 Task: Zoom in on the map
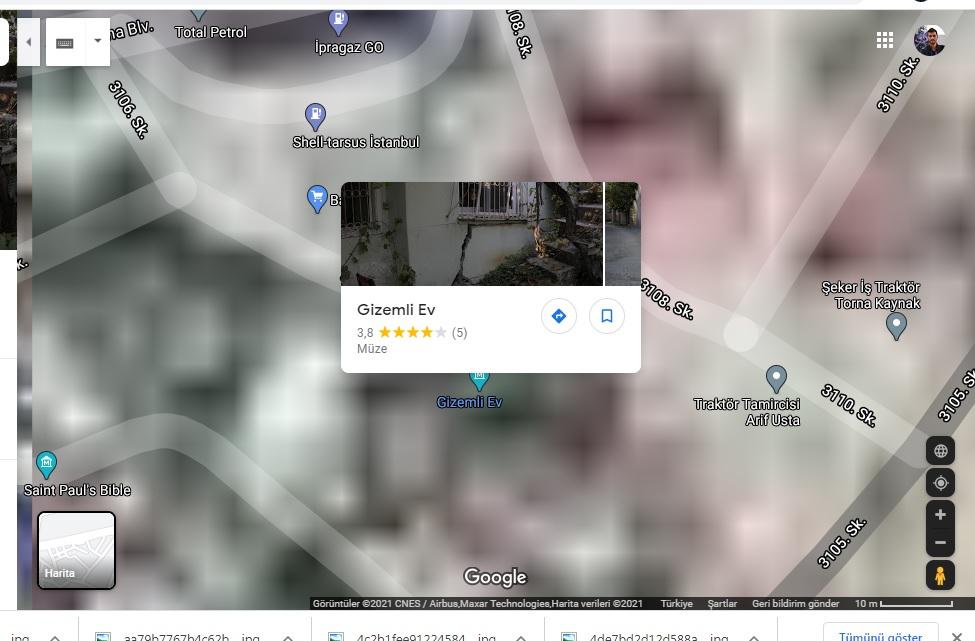940,515
